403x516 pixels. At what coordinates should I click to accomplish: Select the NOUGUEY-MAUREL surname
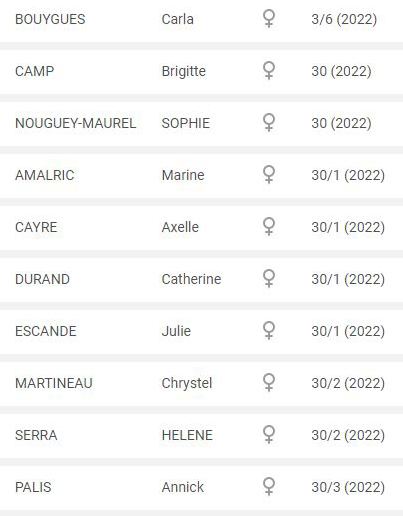click(76, 123)
